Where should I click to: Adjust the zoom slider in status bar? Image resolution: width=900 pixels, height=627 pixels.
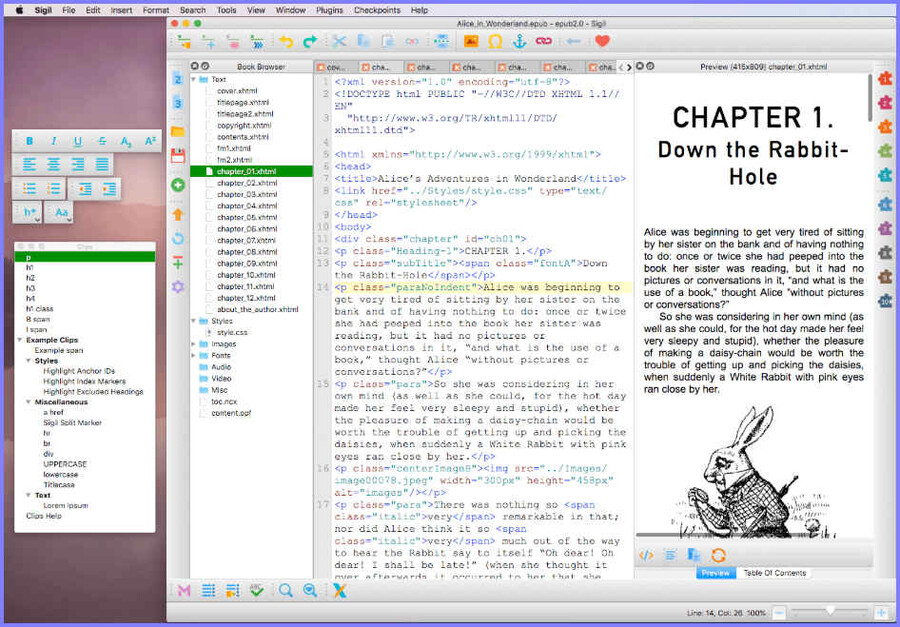click(x=828, y=611)
